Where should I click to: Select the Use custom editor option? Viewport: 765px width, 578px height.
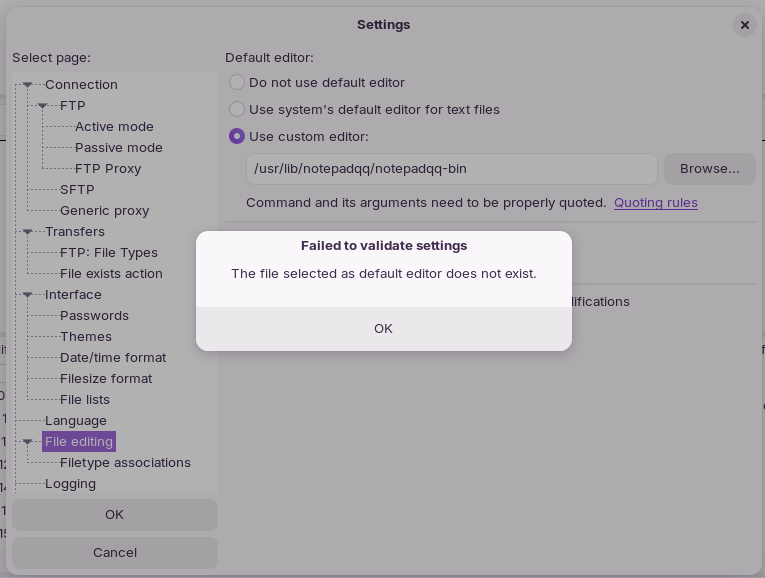pyautogui.click(x=237, y=137)
